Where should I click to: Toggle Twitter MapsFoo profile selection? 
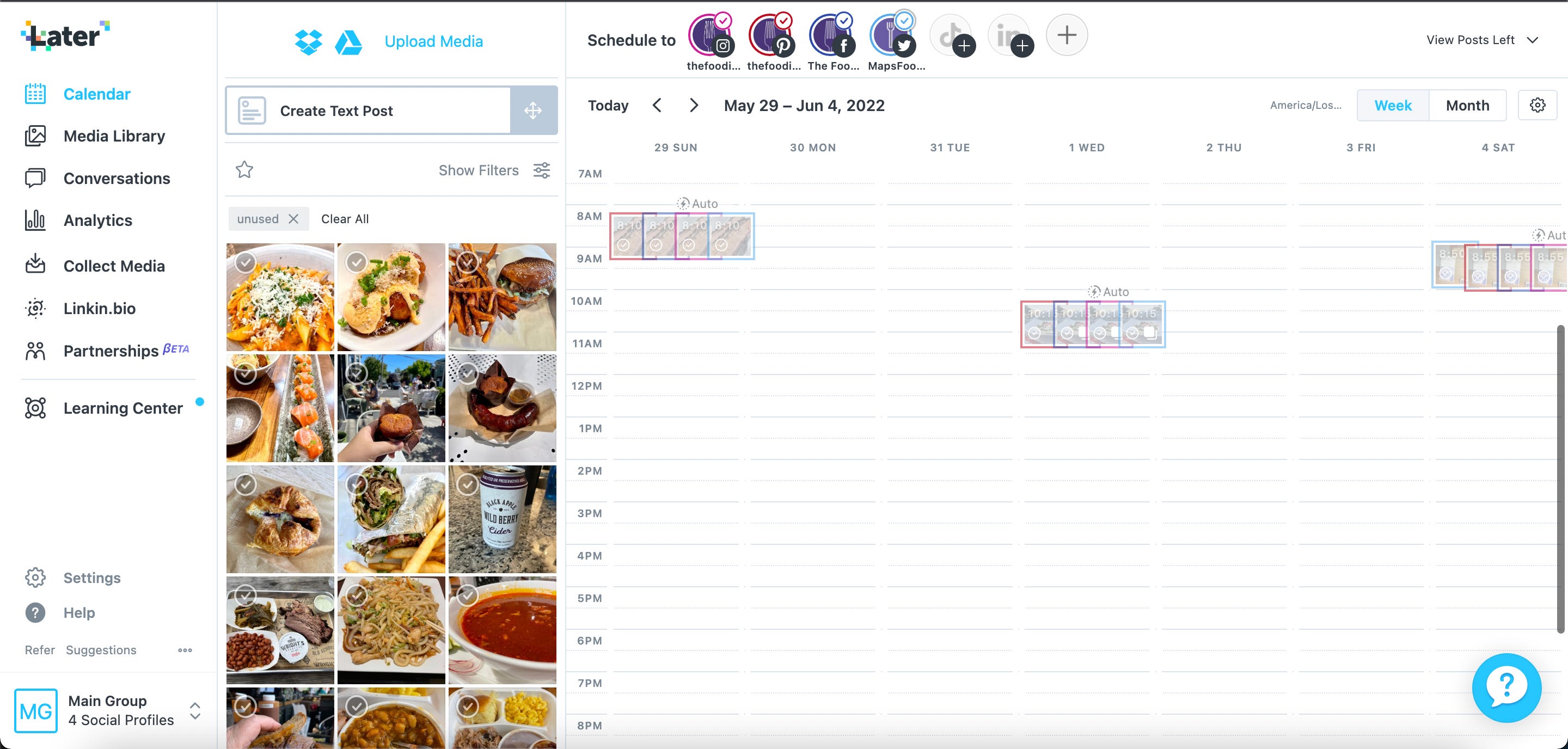(x=892, y=35)
